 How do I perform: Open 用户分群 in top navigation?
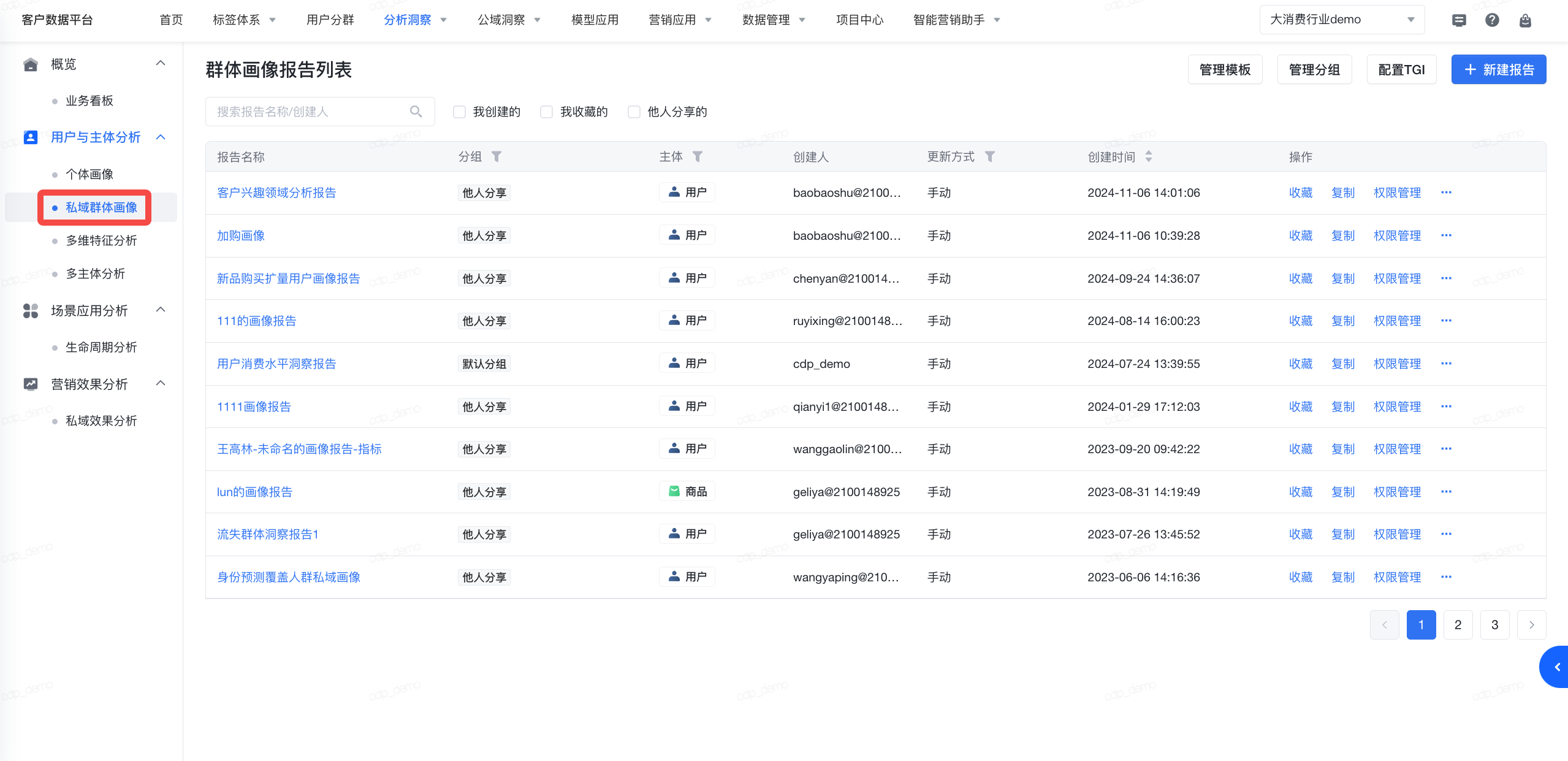click(330, 20)
